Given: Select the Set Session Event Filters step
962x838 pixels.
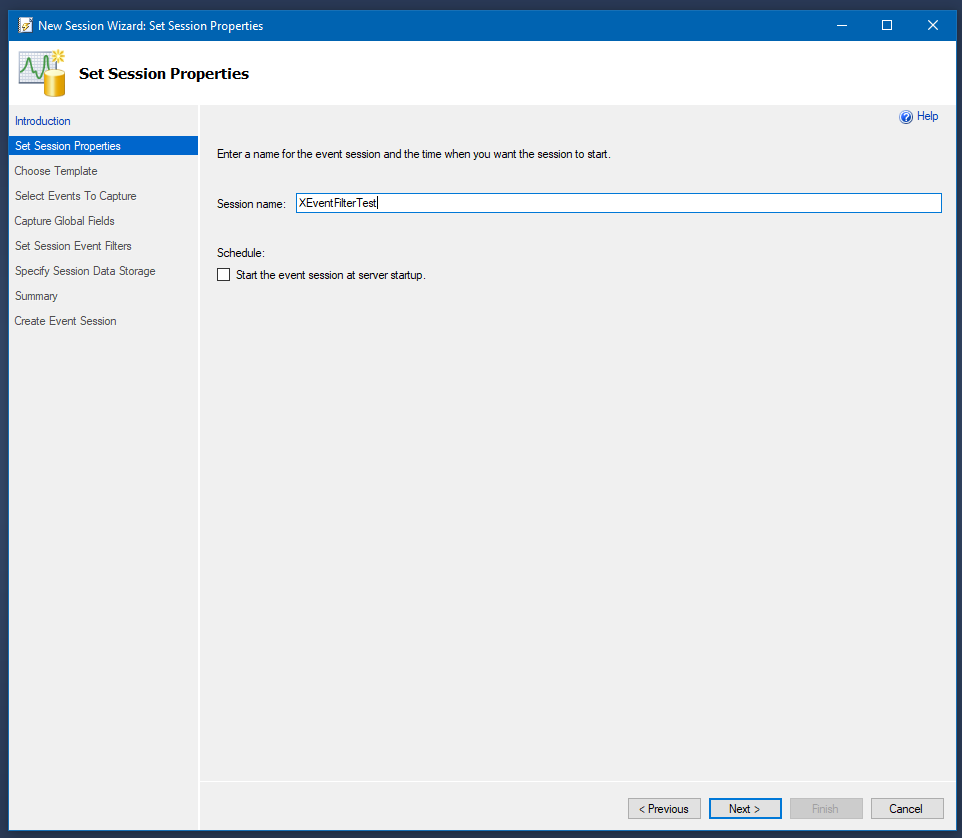Looking at the screenshot, I should click(x=73, y=246).
